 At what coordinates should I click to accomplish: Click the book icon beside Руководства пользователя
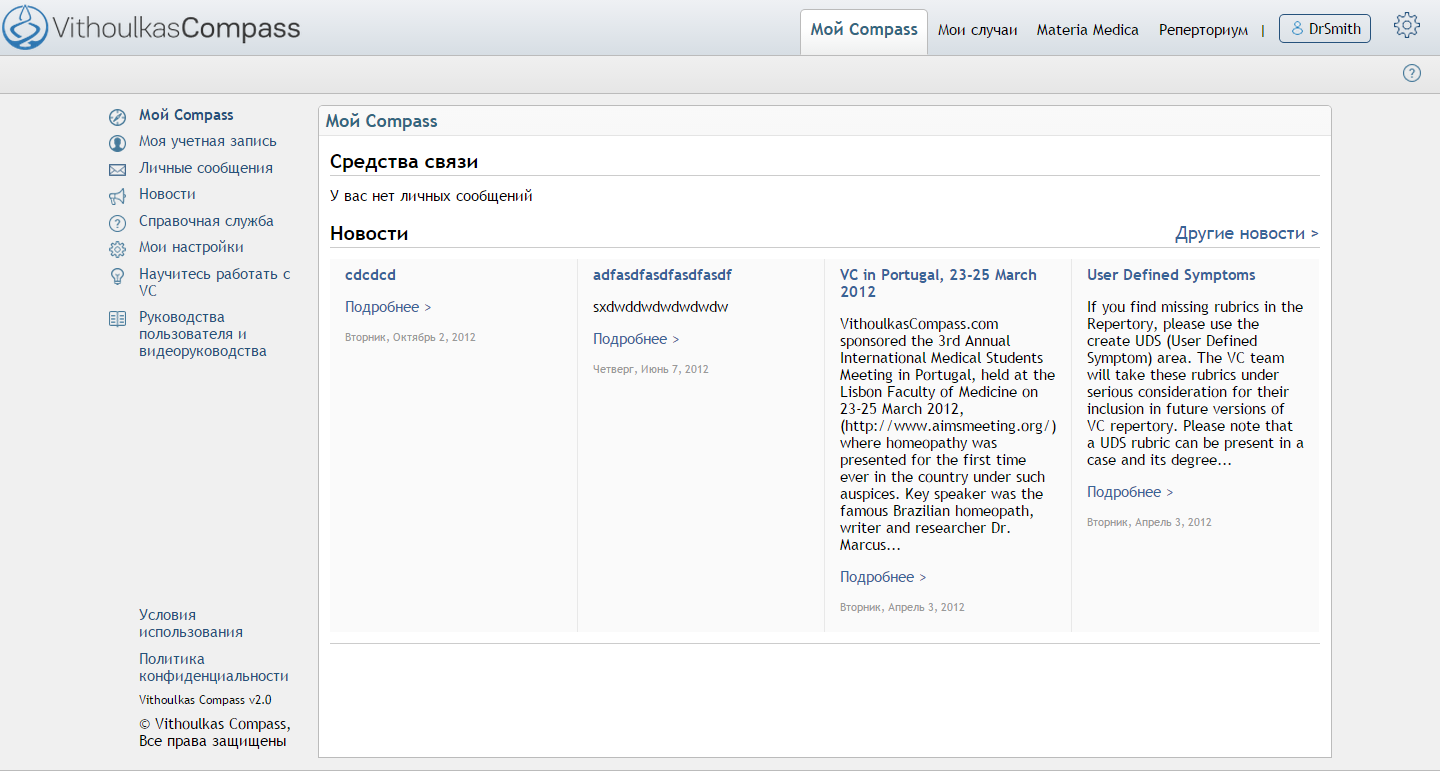[117, 319]
